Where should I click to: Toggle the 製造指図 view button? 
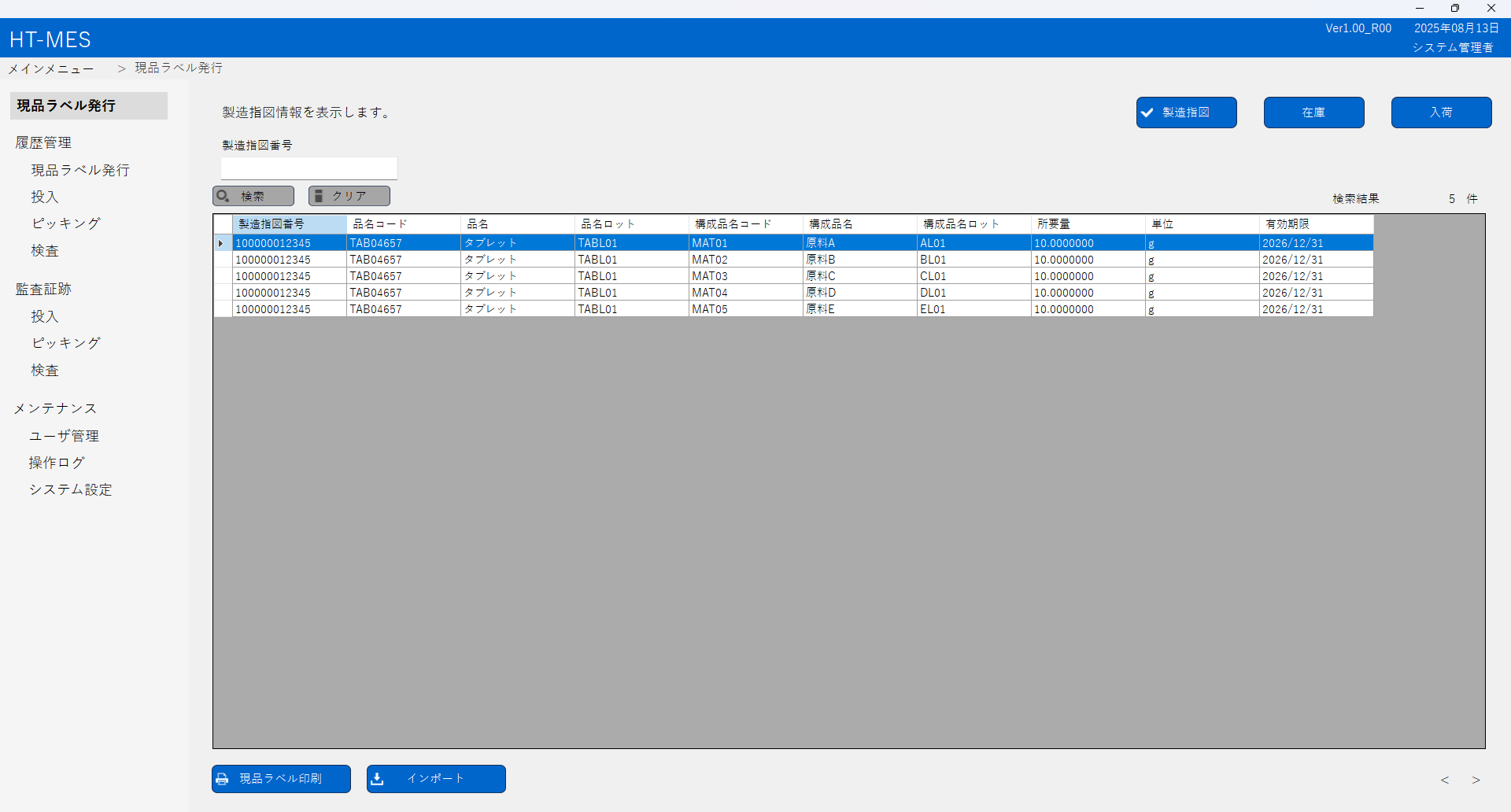pos(1186,113)
